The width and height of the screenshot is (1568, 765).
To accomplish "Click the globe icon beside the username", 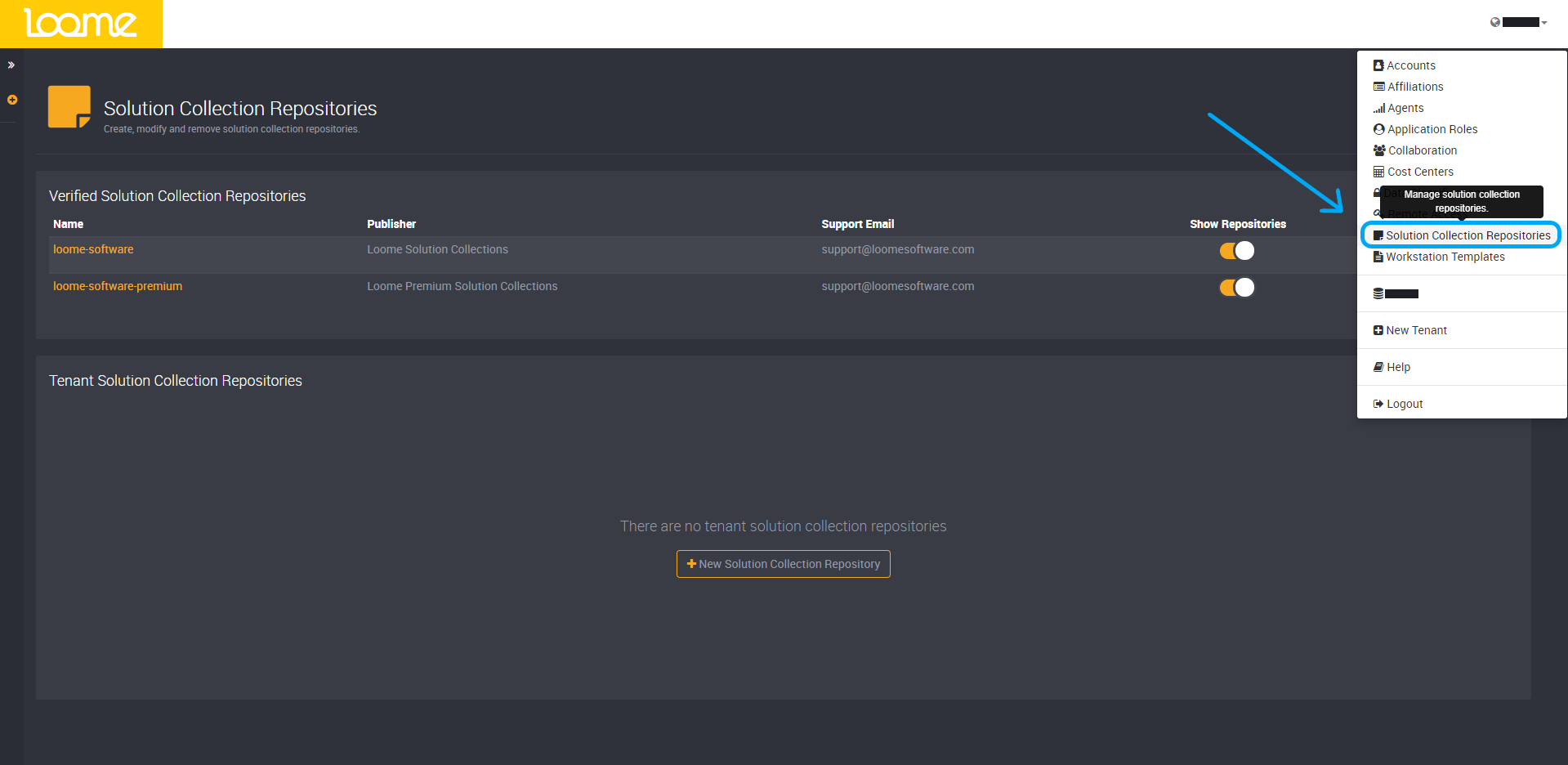I will (1495, 22).
